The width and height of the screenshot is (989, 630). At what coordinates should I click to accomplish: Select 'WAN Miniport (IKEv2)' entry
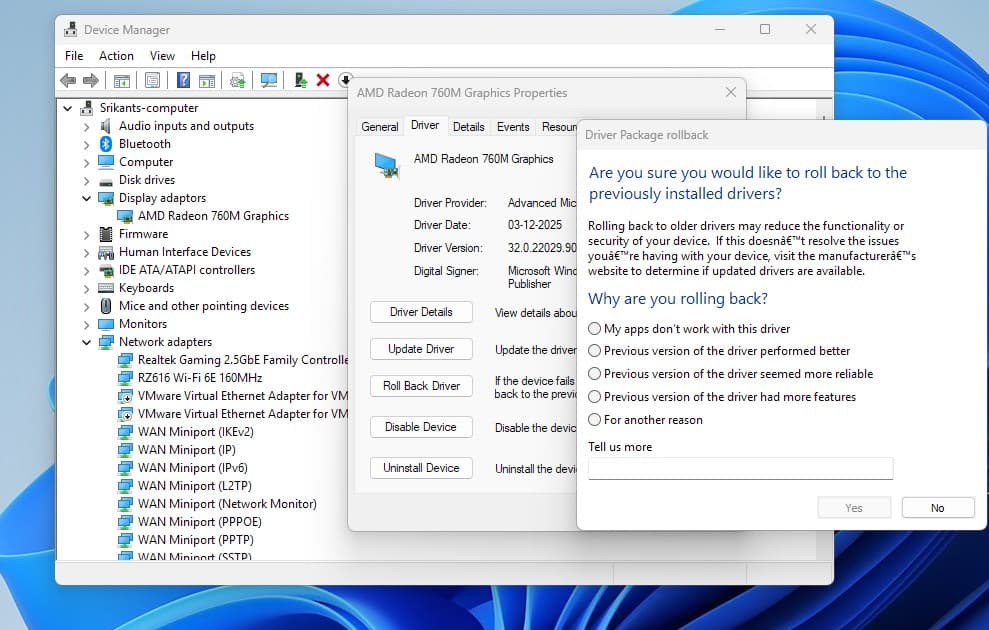196,432
